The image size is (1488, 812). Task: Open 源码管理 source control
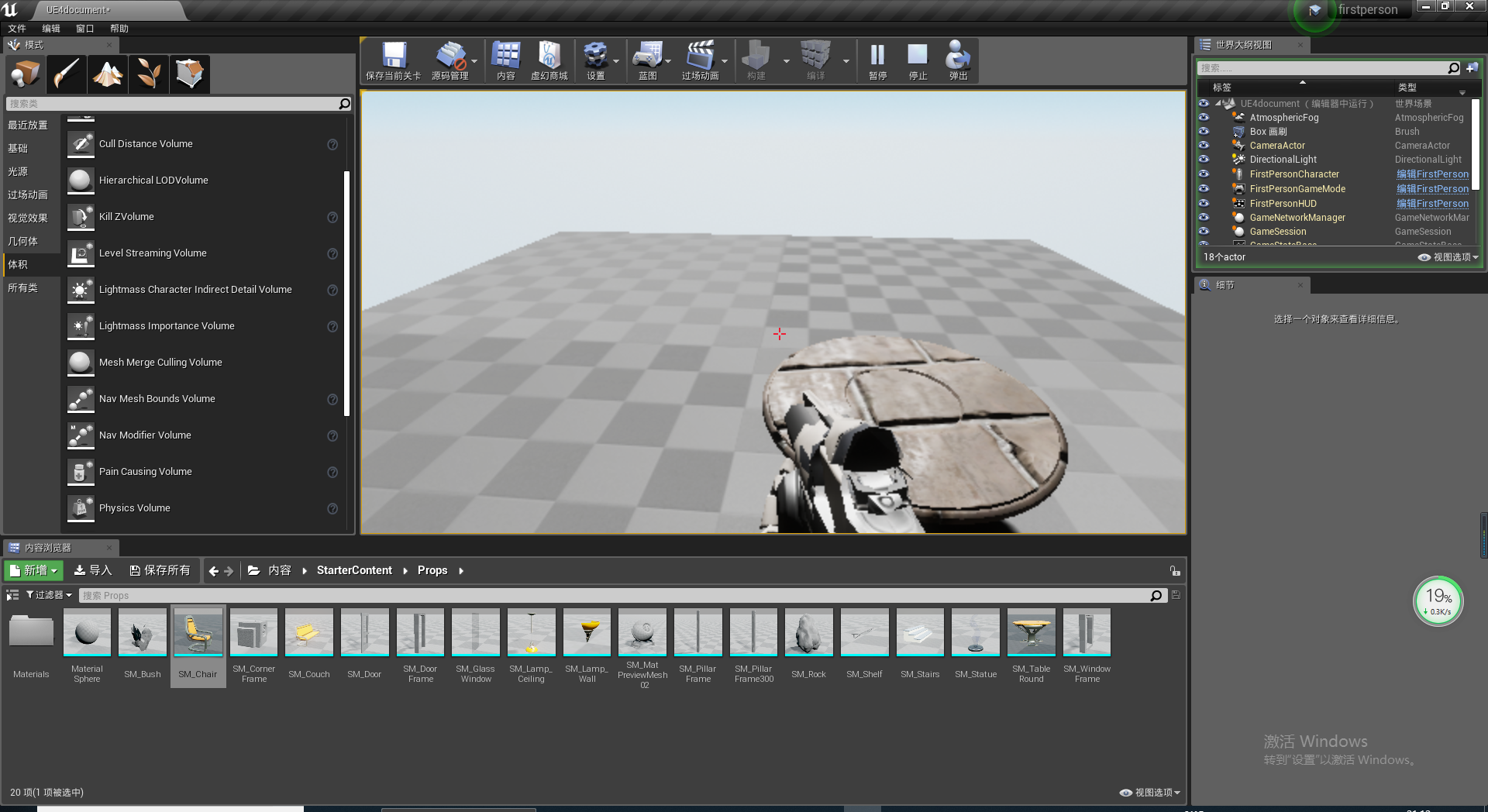(x=449, y=60)
